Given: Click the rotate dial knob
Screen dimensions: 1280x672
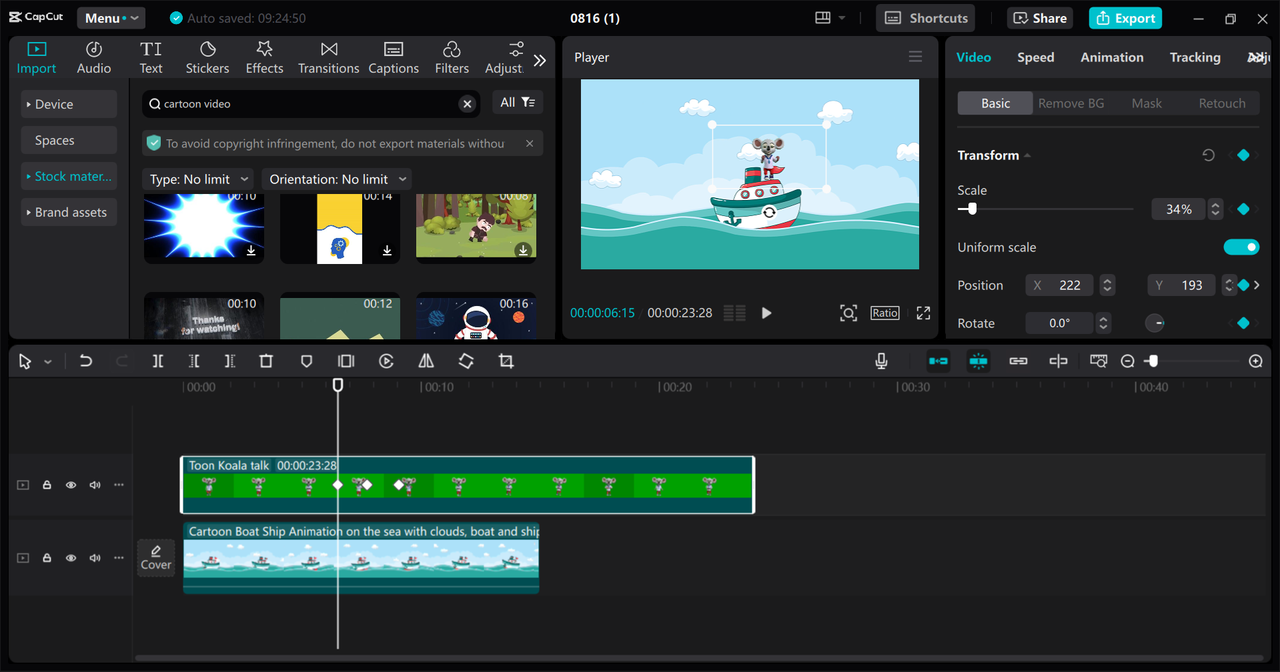Looking at the screenshot, I should coord(1154,323).
